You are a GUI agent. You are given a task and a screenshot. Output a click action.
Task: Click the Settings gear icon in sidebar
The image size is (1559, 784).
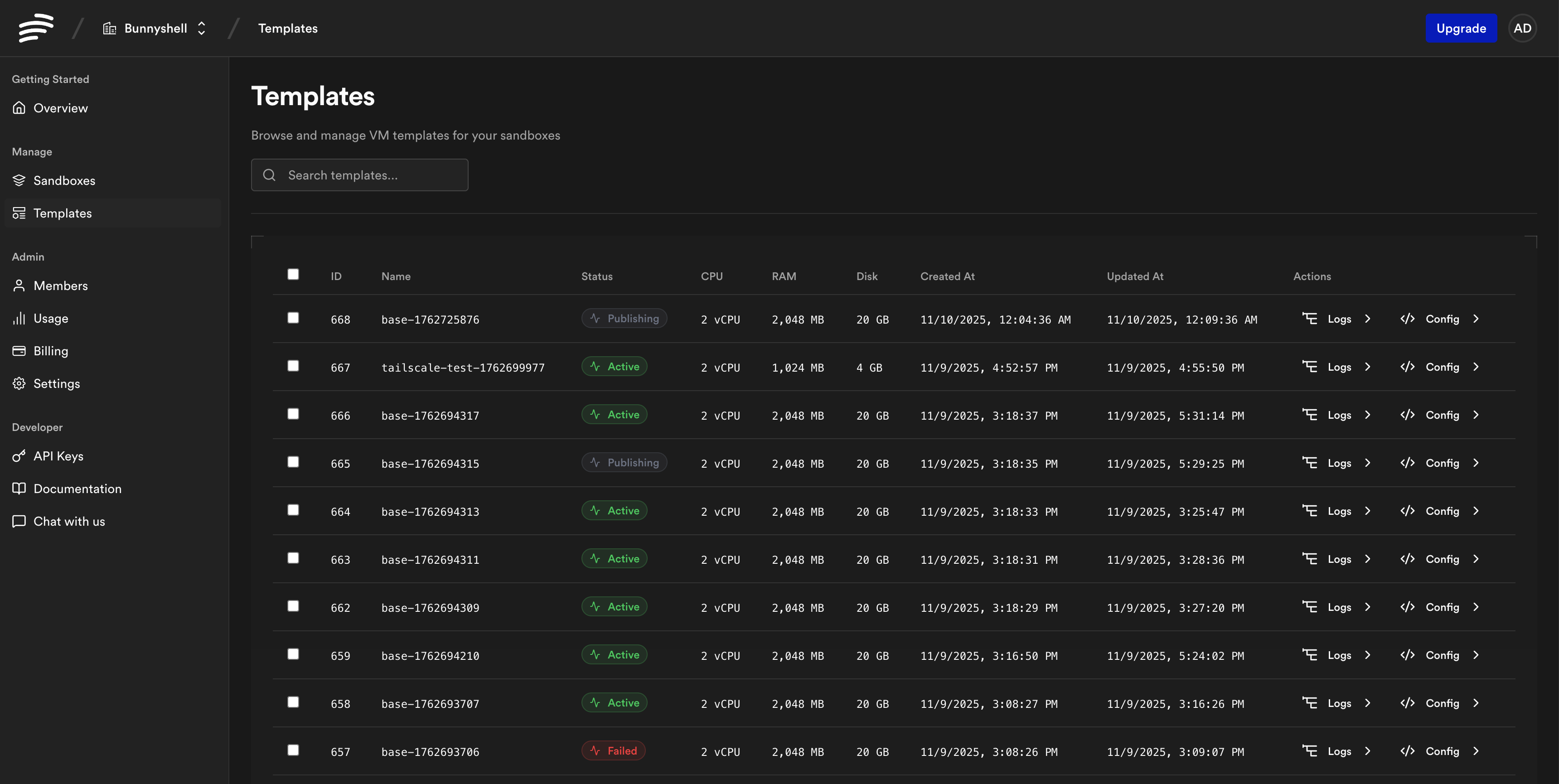19,383
